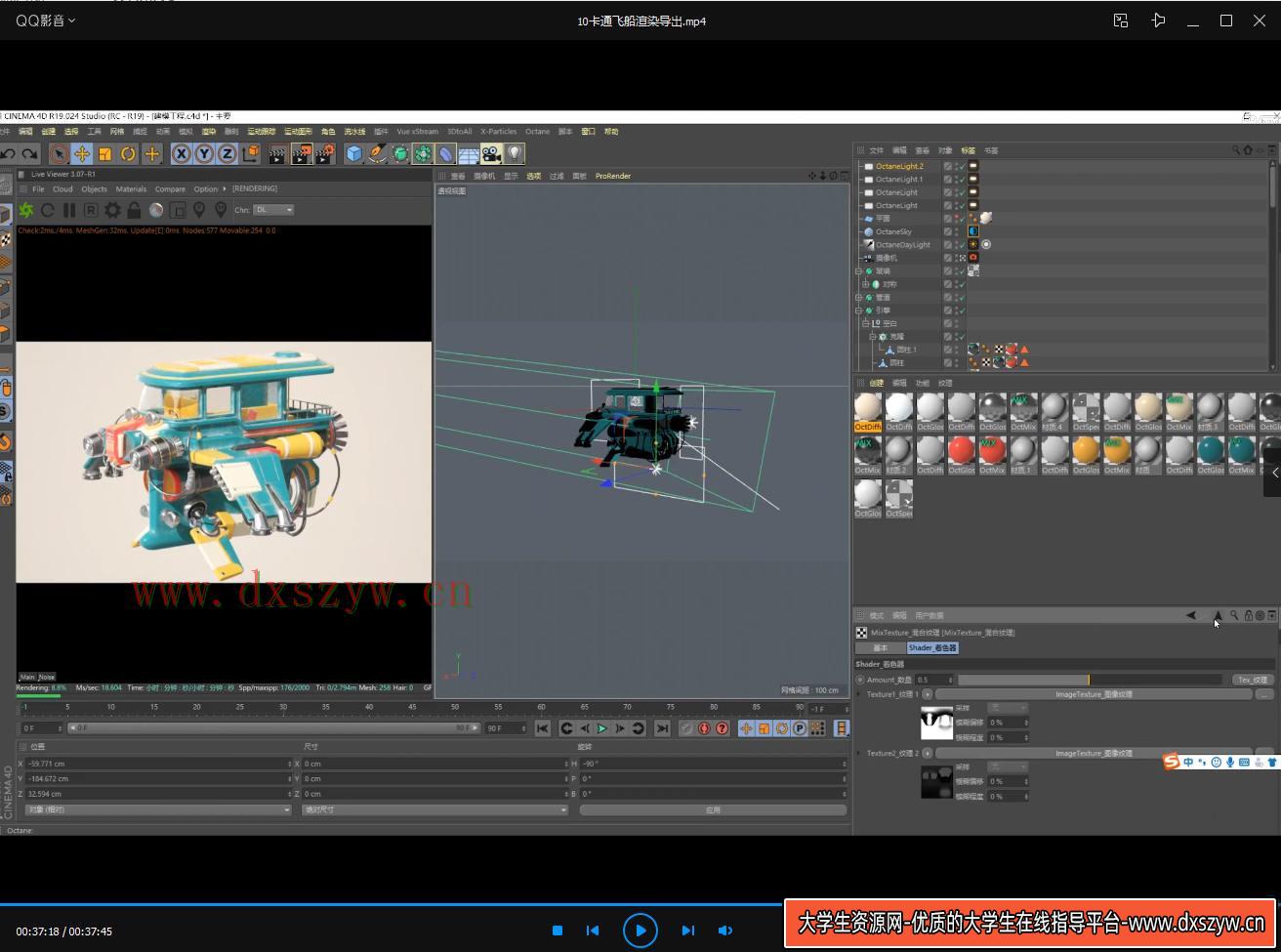
Task: Expand Texture1 disclosure triangle
Action: pyautogui.click(x=859, y=694)
